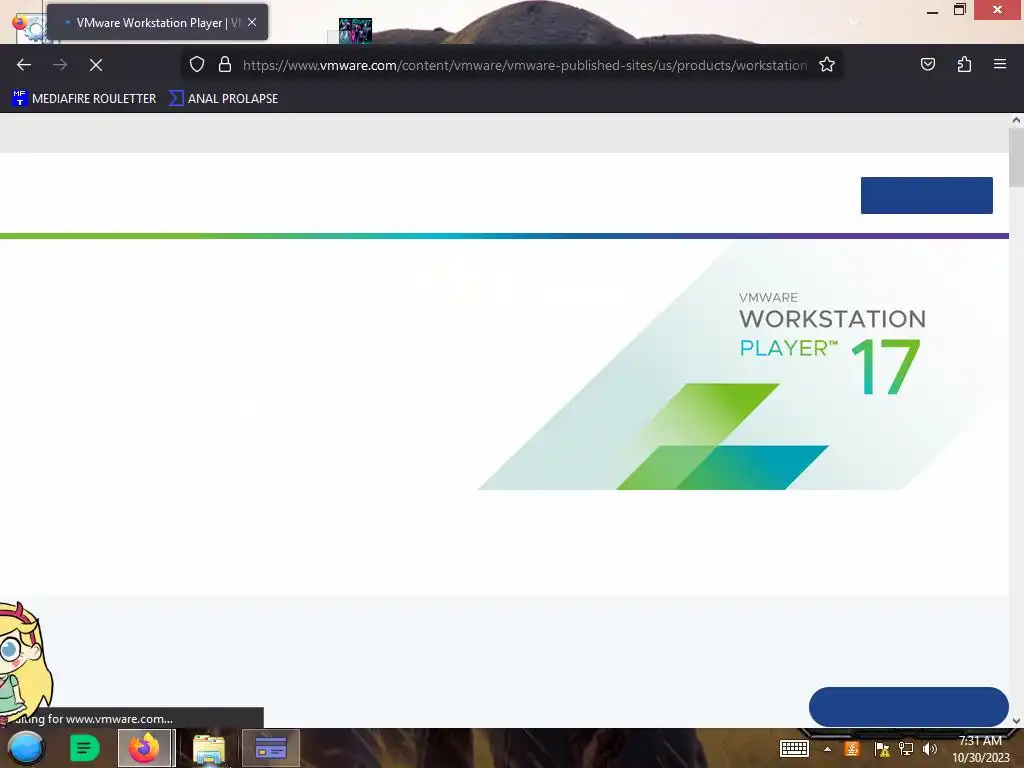The width and height of the screenshot is (1024, 768).
Task: Open the tracking protection shield icon
Action: click(x=197, y=65)
